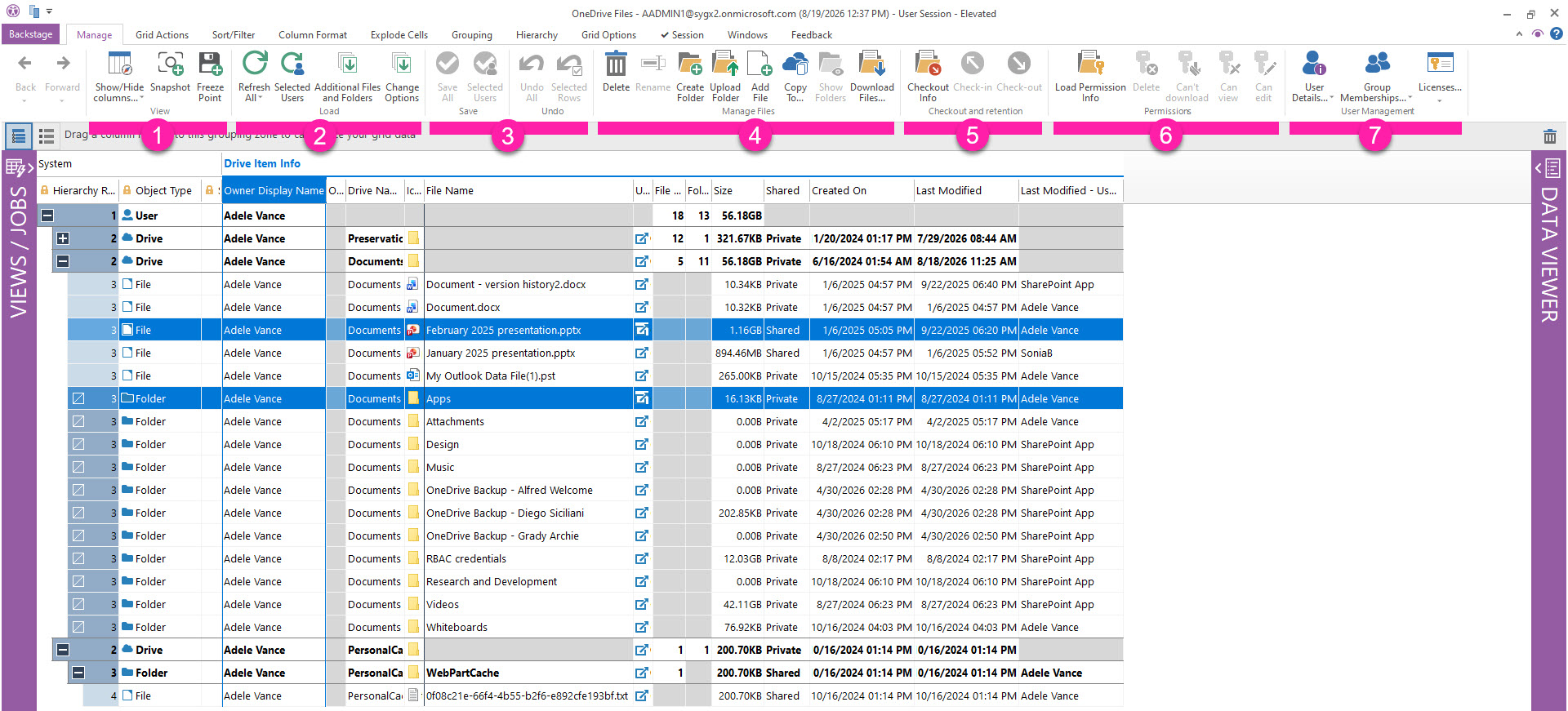Load Additional Files and Folders
Image resolution: width=1568 pixels, height=711 pixels.
tap(347, 76)
